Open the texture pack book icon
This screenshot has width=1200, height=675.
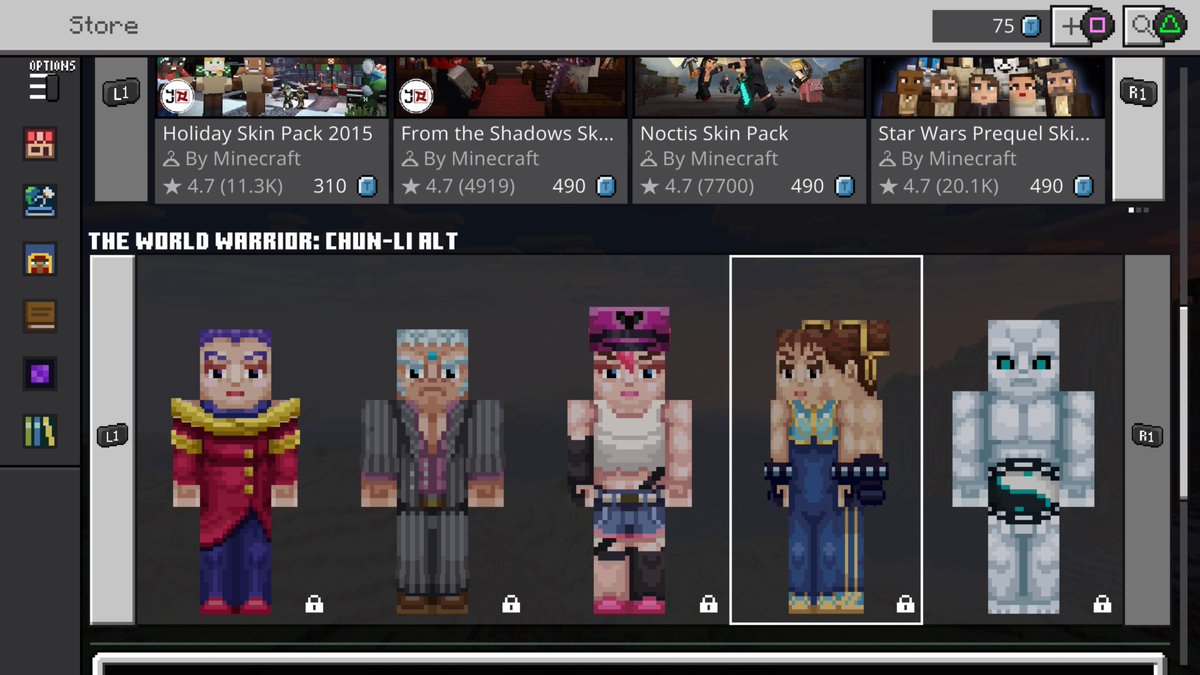[40, 317]
